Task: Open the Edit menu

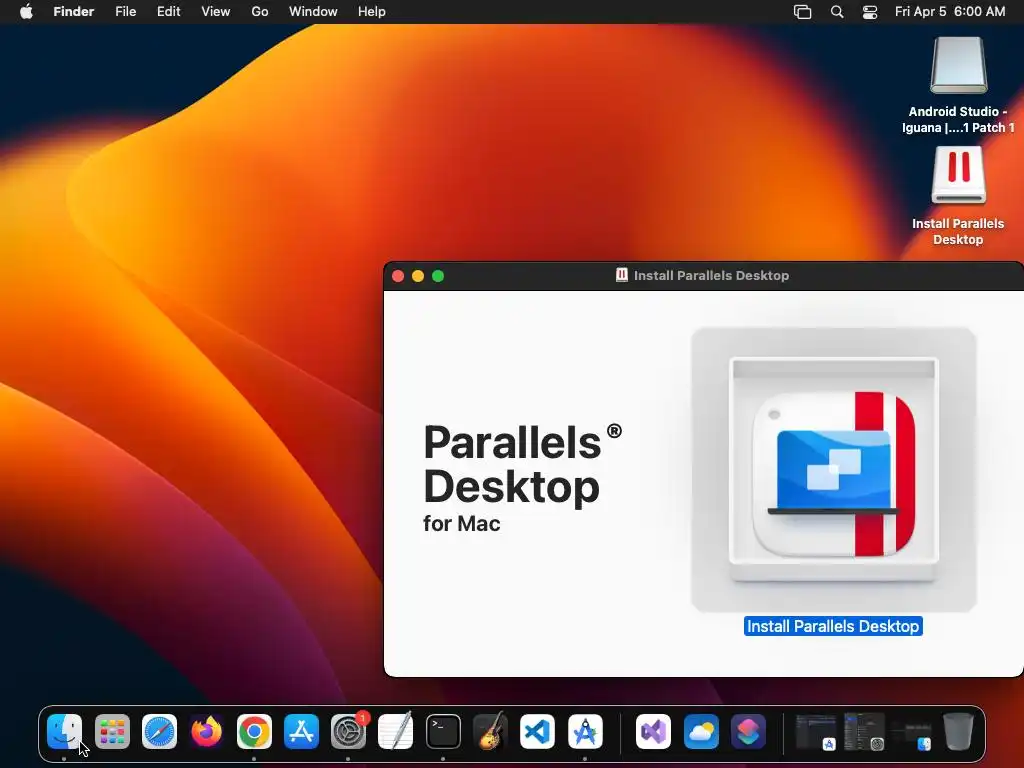Action: pos(168,12)
